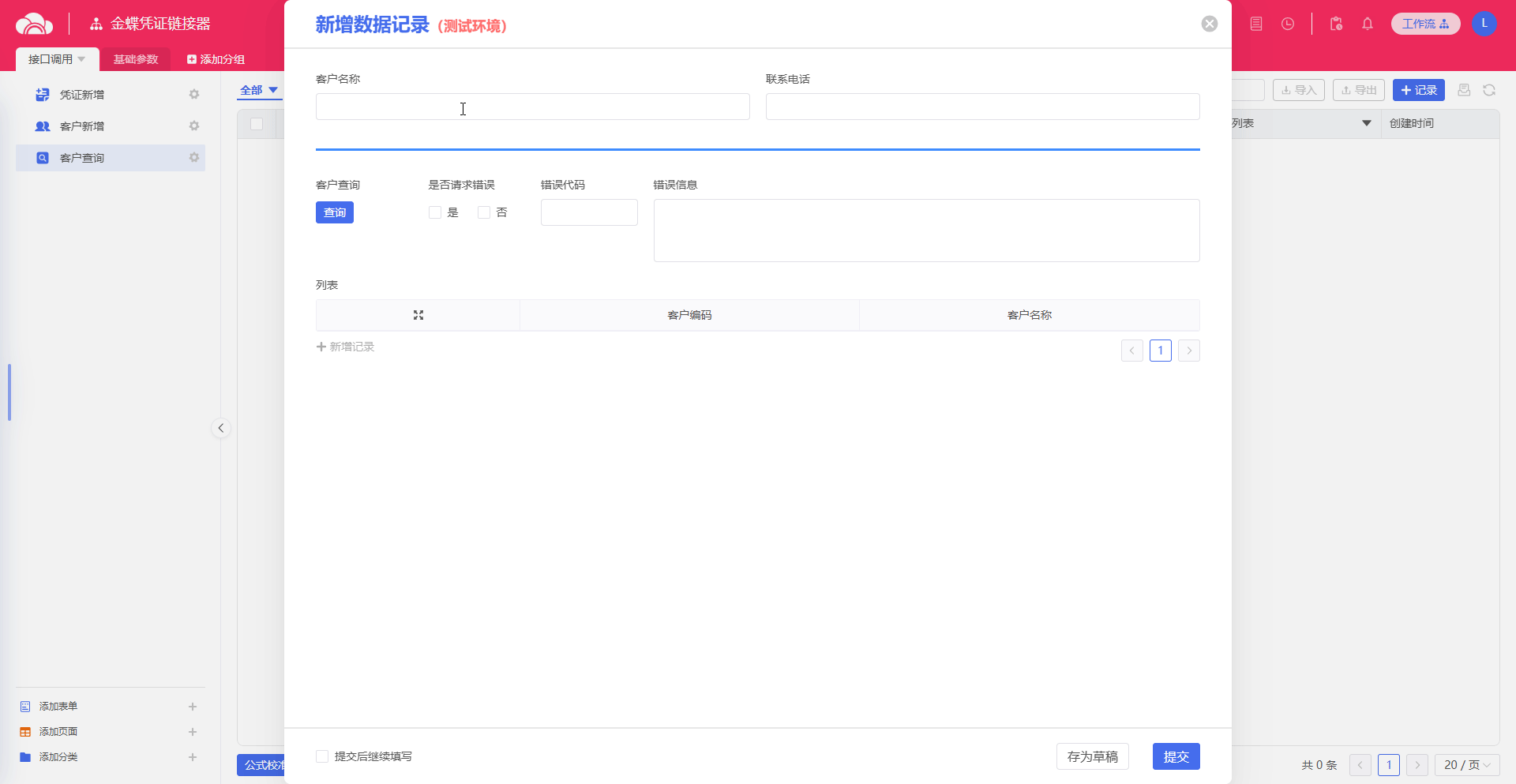Viewport: 1516px width, 784px height.
Task: Click 添加分类 at sidebar bottom
Action: 58,757
